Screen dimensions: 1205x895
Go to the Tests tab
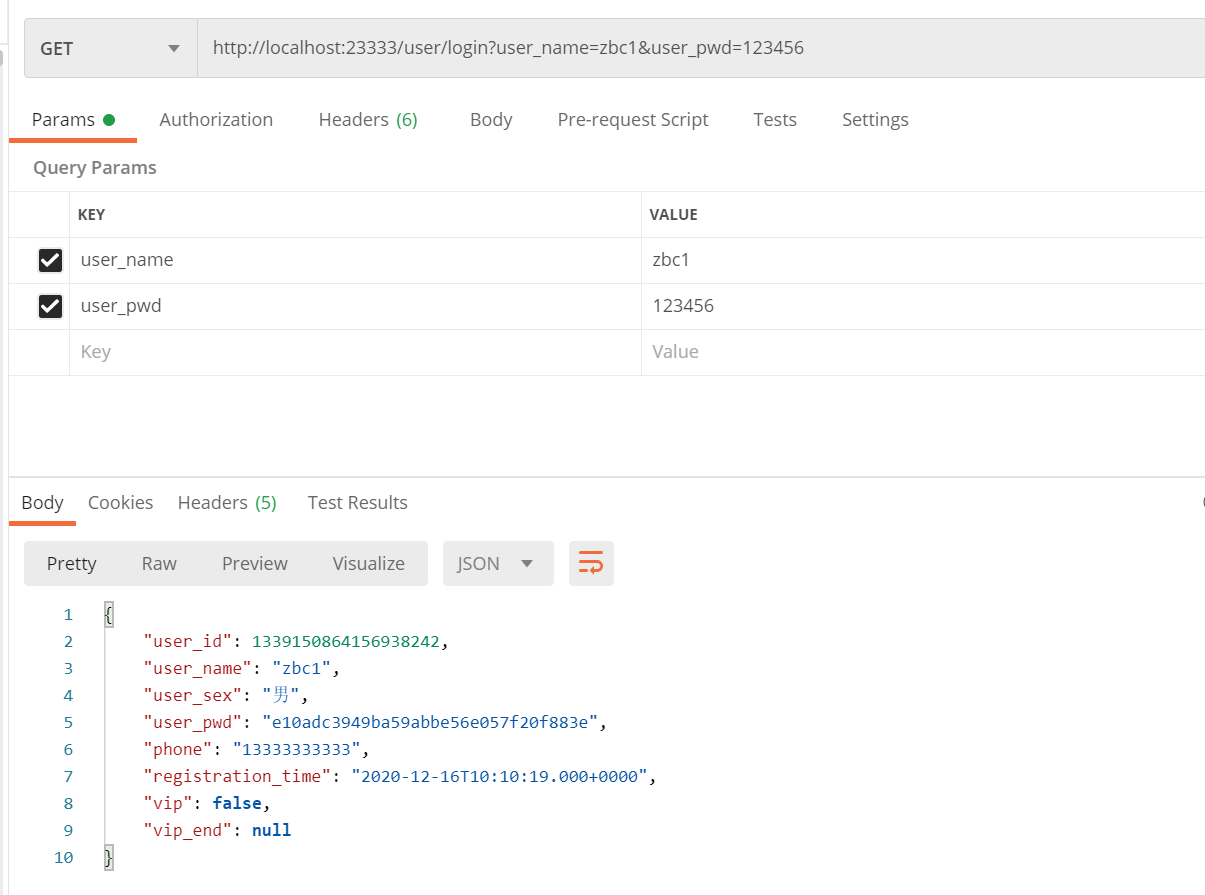[x=775, y=120]
